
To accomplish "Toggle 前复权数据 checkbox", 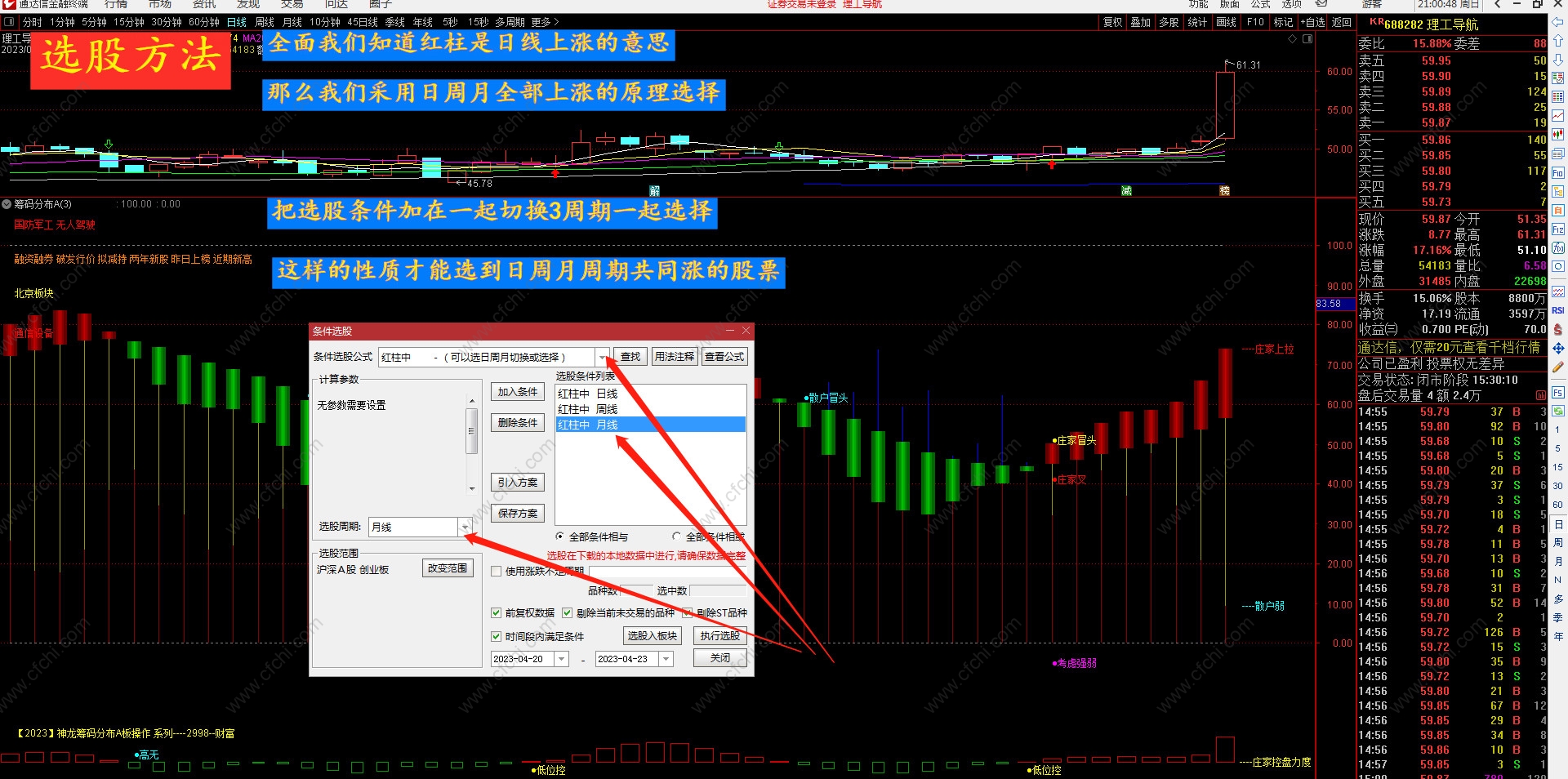I will pos(496,612).
